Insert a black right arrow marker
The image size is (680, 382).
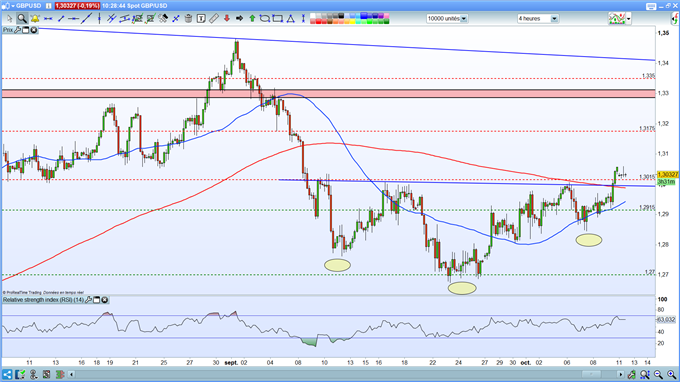(x=239, y=19)
